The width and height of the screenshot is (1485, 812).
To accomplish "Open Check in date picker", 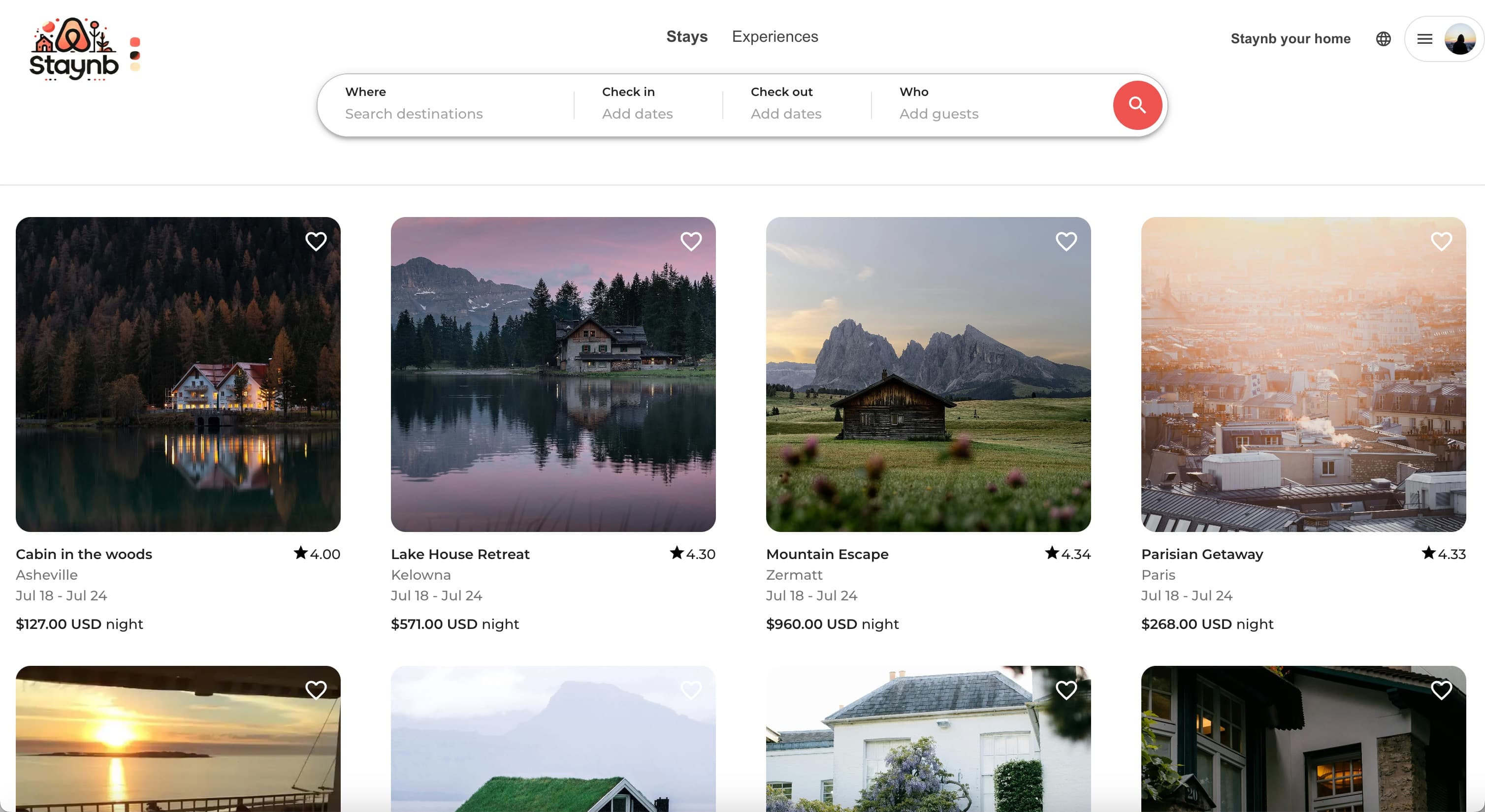I will [637, 104].
